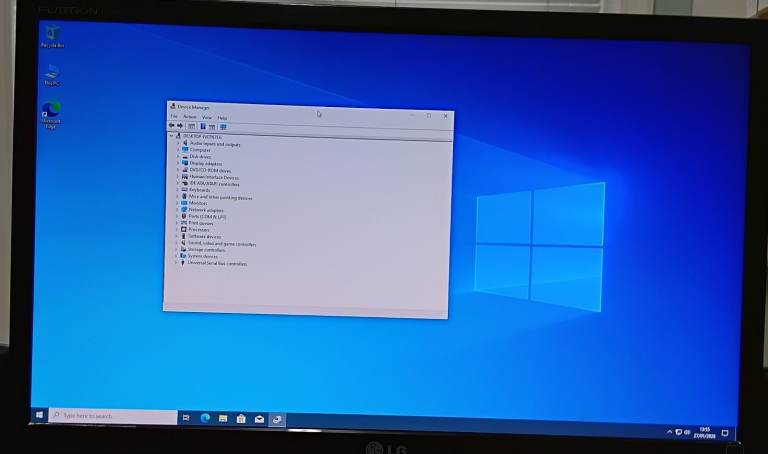768x454 pixels.
Task: Select the Processors category
Action: click(198, 230)
